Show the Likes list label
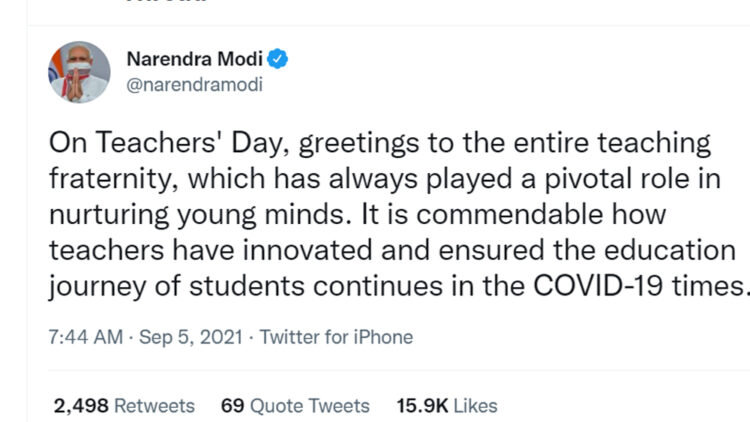Screen dimensions: 750x422 pyautogui.click(x=475, y=406)
